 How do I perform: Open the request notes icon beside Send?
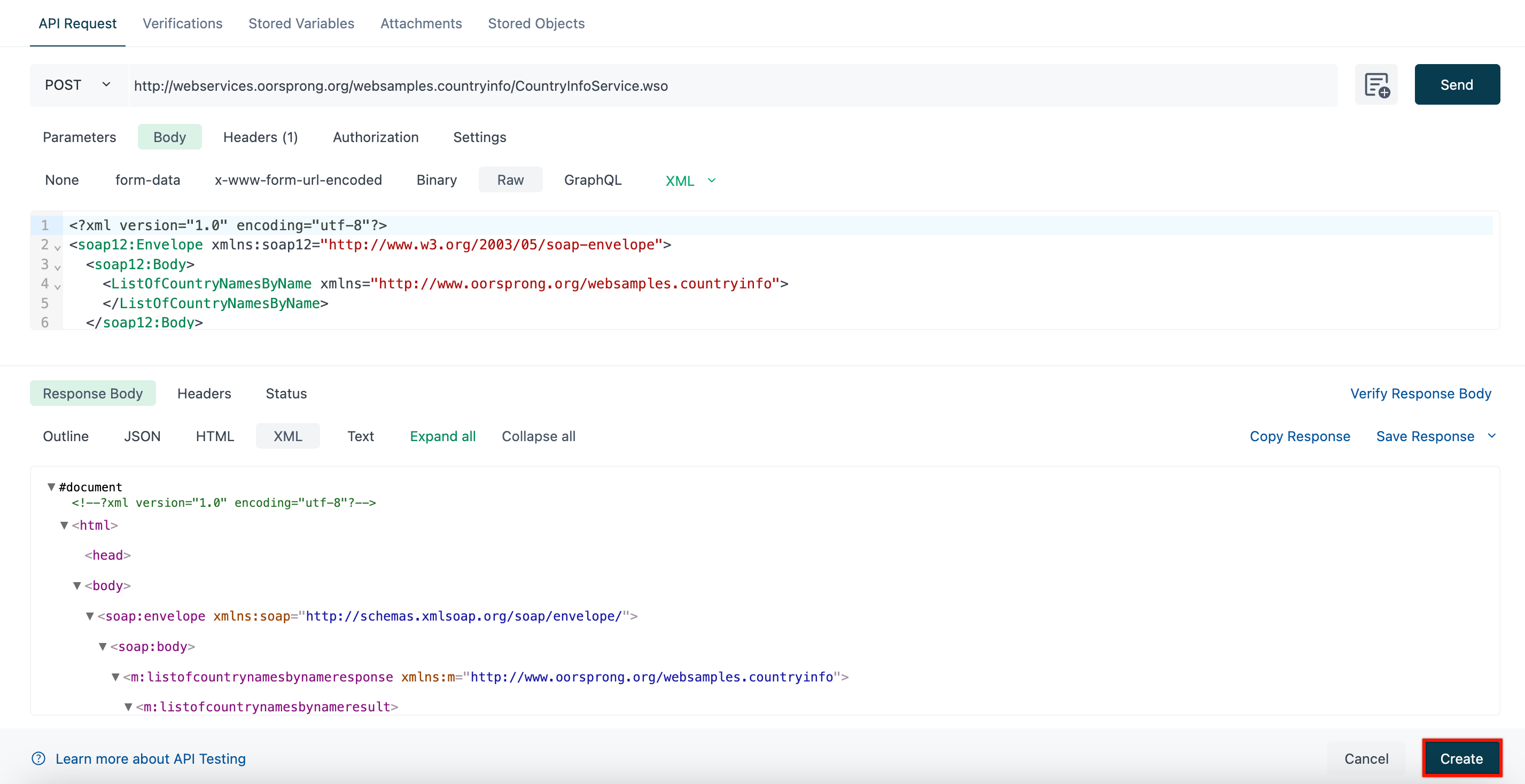[1376, 84]
